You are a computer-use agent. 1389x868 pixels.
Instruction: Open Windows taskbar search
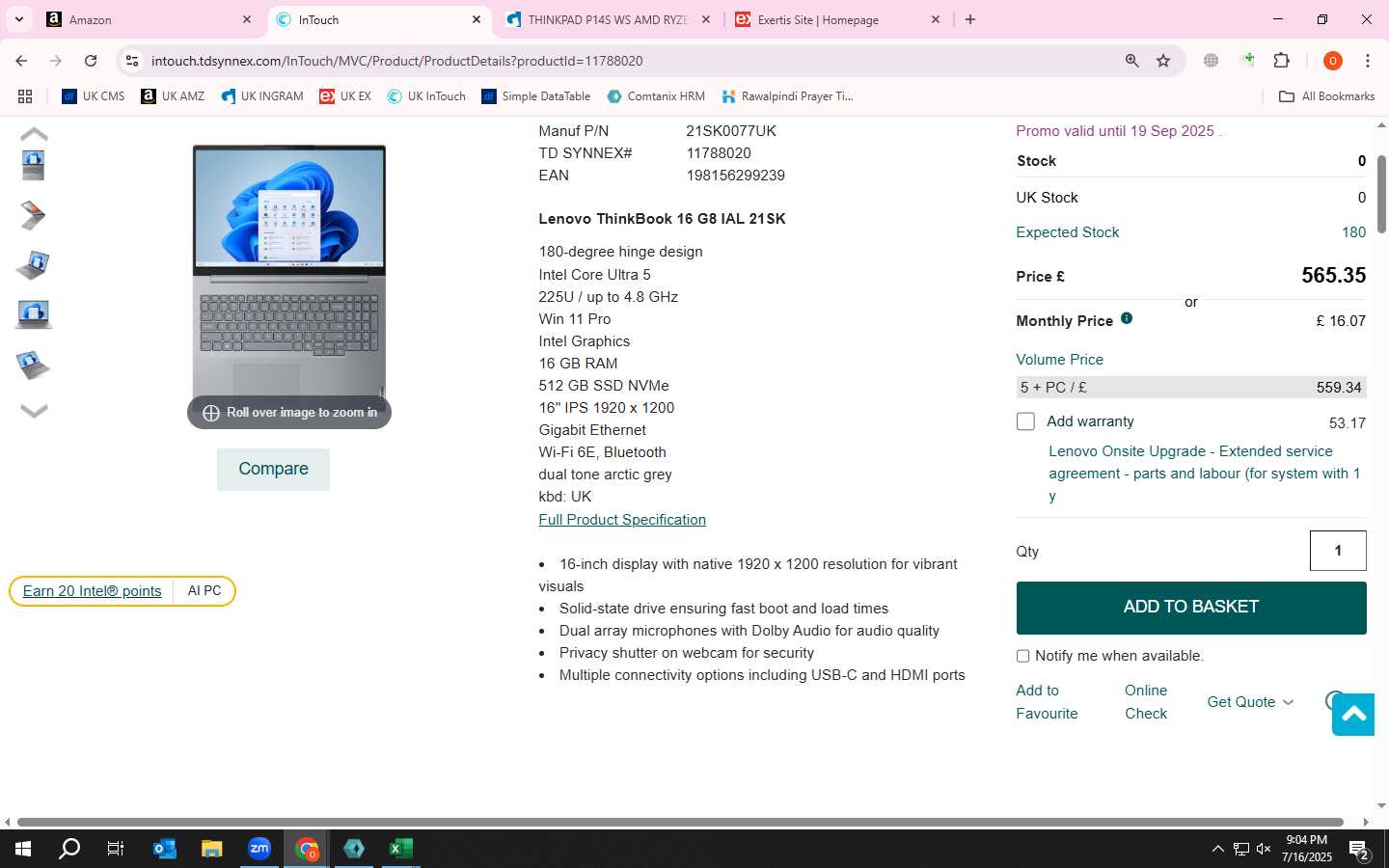click(x=69, y=849)
